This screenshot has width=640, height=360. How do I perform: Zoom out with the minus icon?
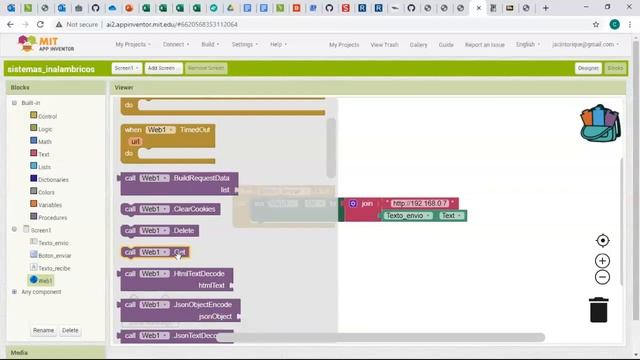click(x=602, y=277)
